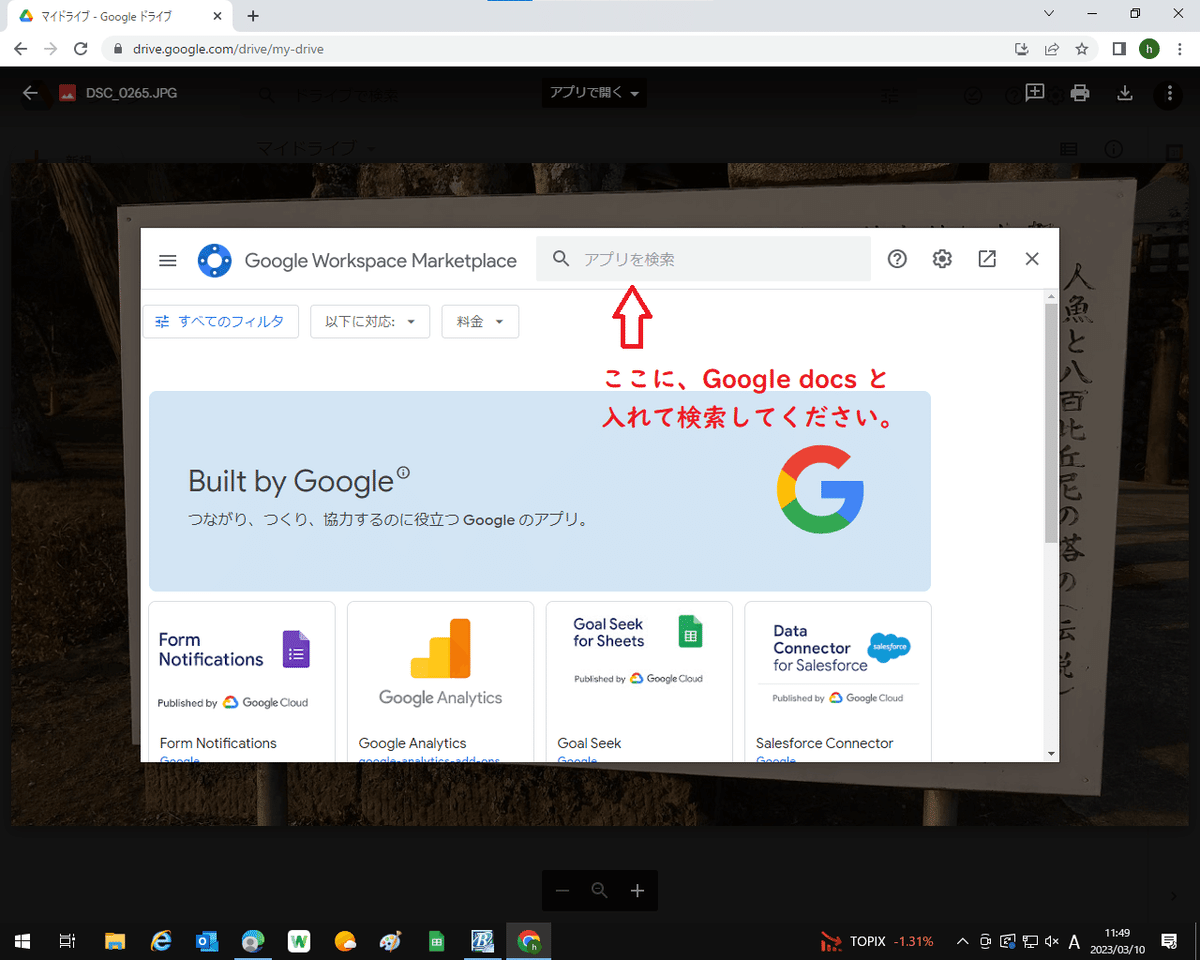Open a new Chrome tab
This screenshot has height=960, width=1200.
(253, 16)
